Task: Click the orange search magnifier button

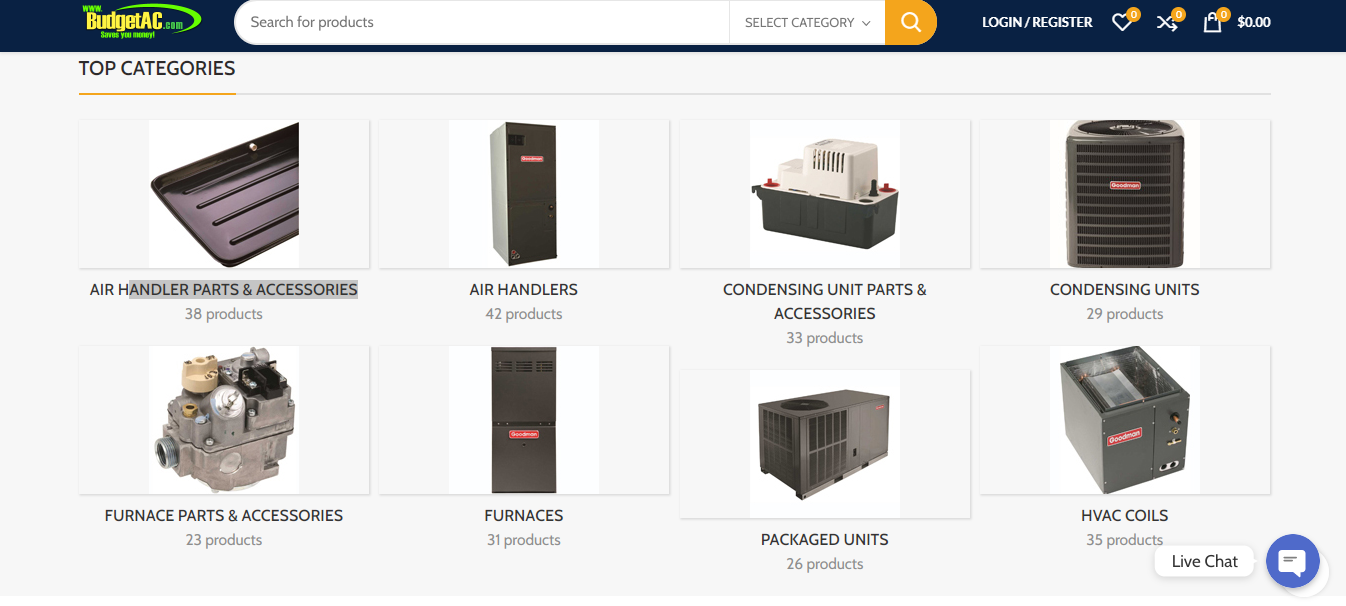Action: point(911,22)
